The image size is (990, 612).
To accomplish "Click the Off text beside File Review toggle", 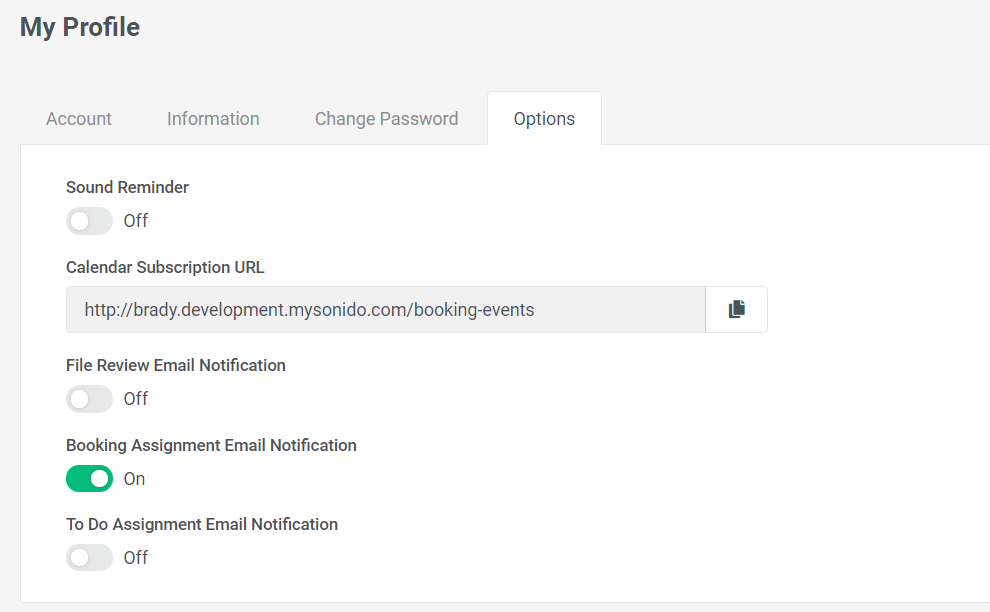I will (136, 399).
